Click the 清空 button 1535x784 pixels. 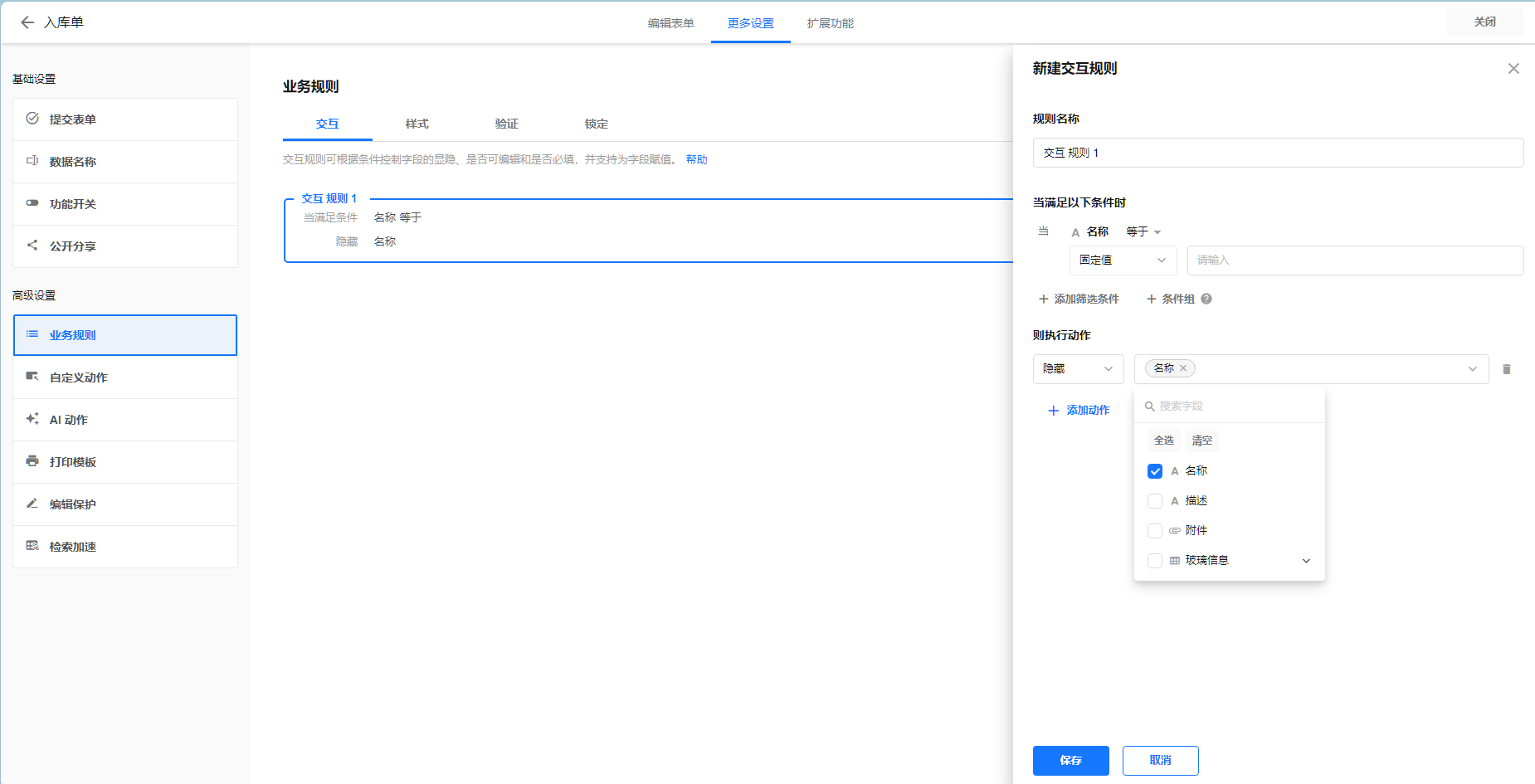[1202, 441]
